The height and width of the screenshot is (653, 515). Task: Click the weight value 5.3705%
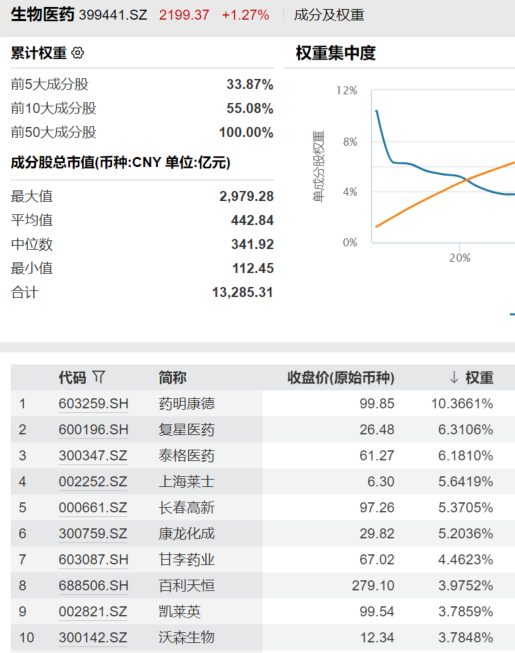pos(465,508)
